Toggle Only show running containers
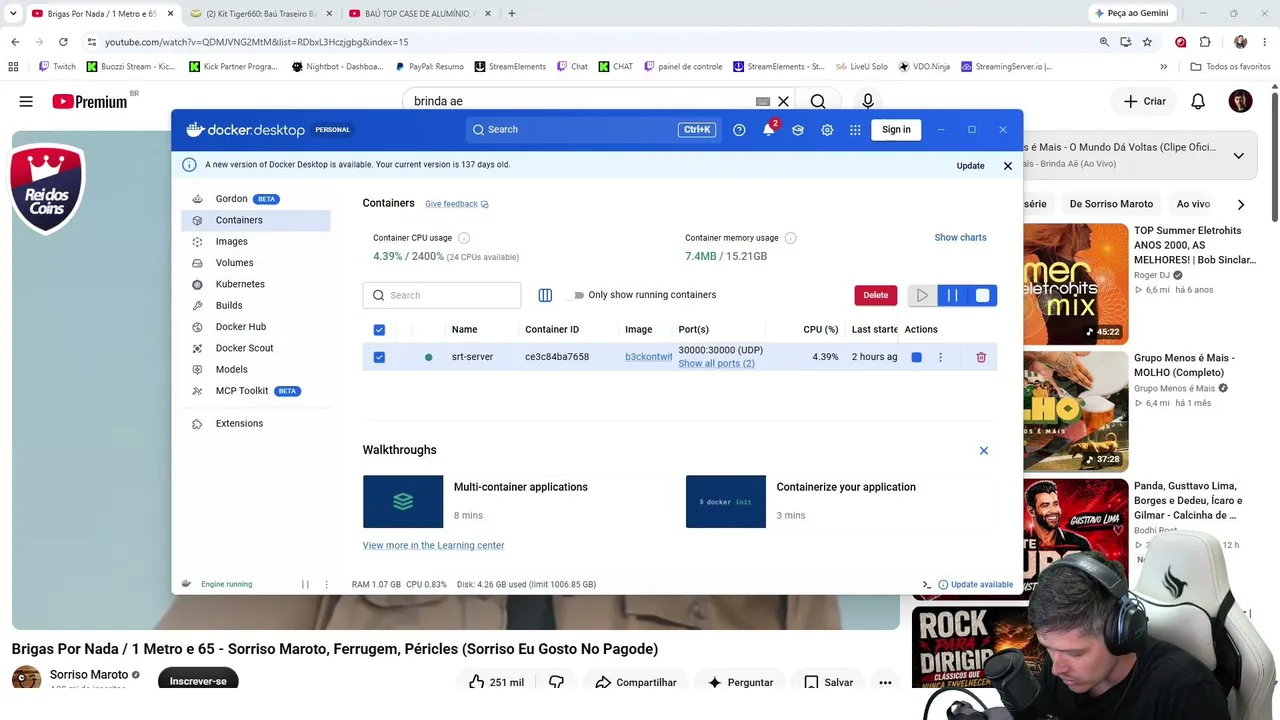This screenshot has height=720, width=1280. coord(575,295)
